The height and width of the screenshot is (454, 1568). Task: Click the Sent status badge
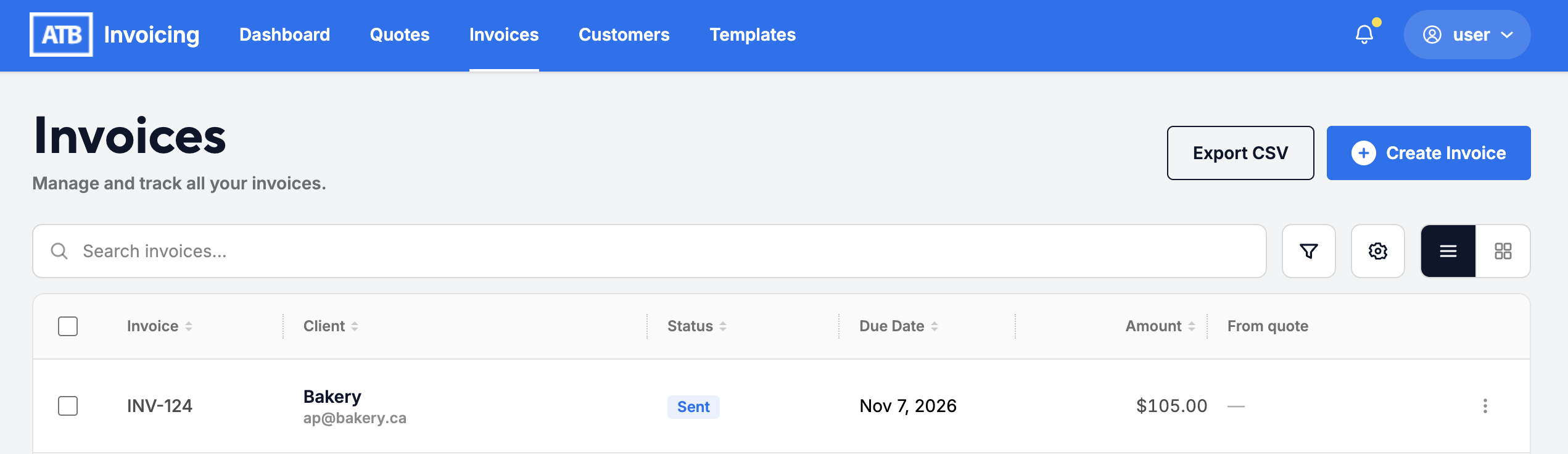pyautogui.click(x=693, y=407)
